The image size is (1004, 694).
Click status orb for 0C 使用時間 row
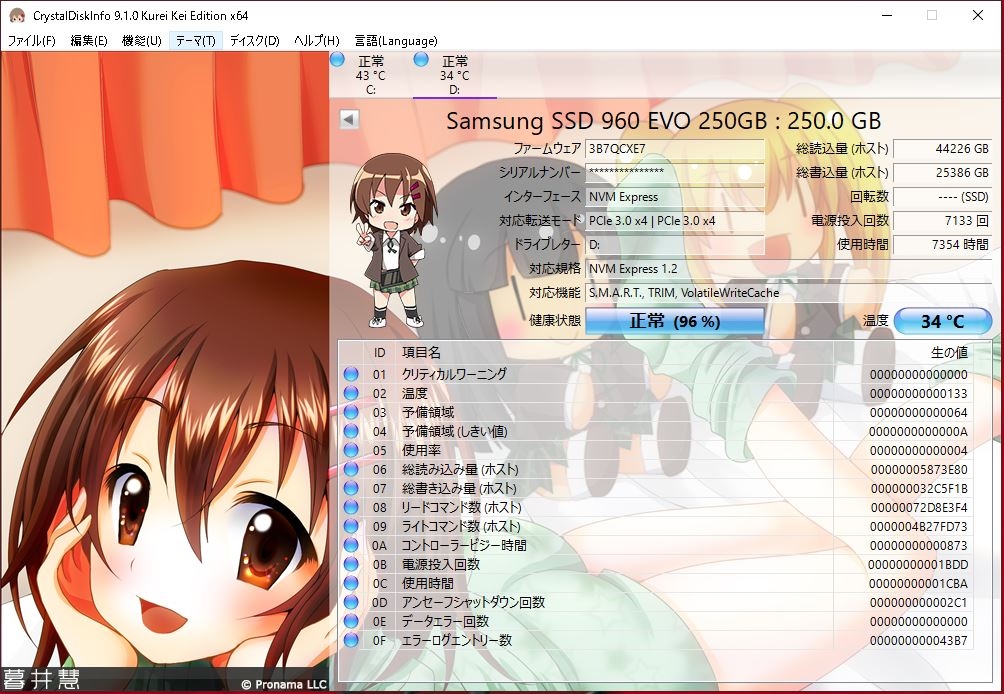[351, 583]
